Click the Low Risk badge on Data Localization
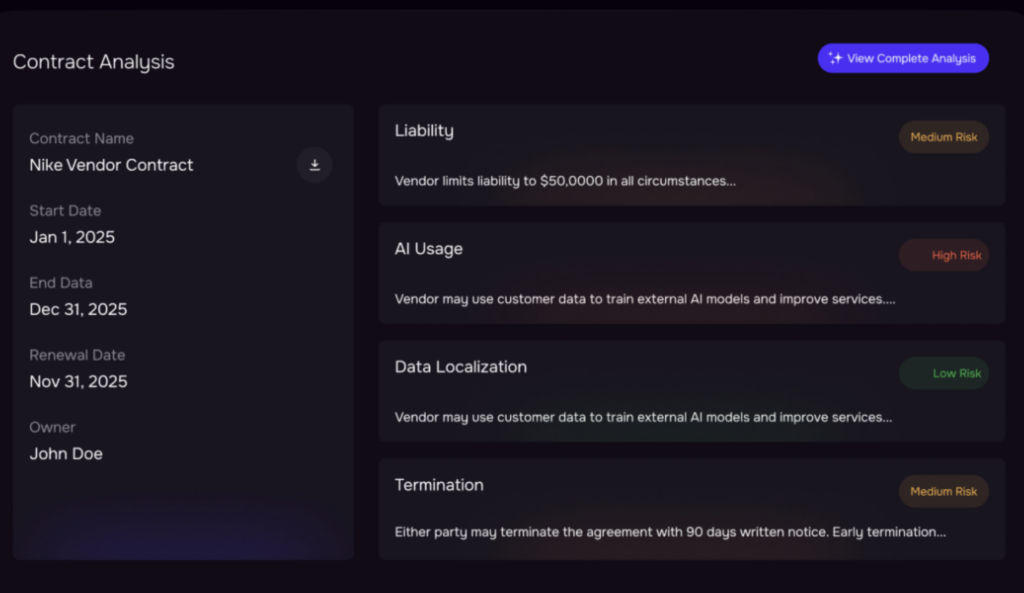This screenshot has height=593, width=1024. [943, 373]
